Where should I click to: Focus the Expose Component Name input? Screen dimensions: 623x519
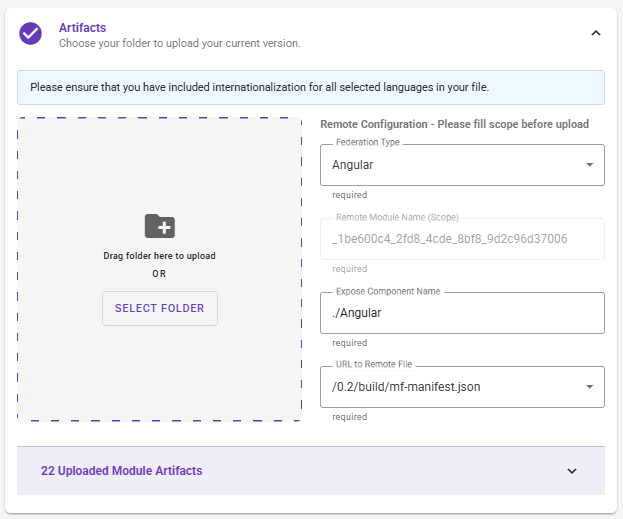tap(462, 313)
